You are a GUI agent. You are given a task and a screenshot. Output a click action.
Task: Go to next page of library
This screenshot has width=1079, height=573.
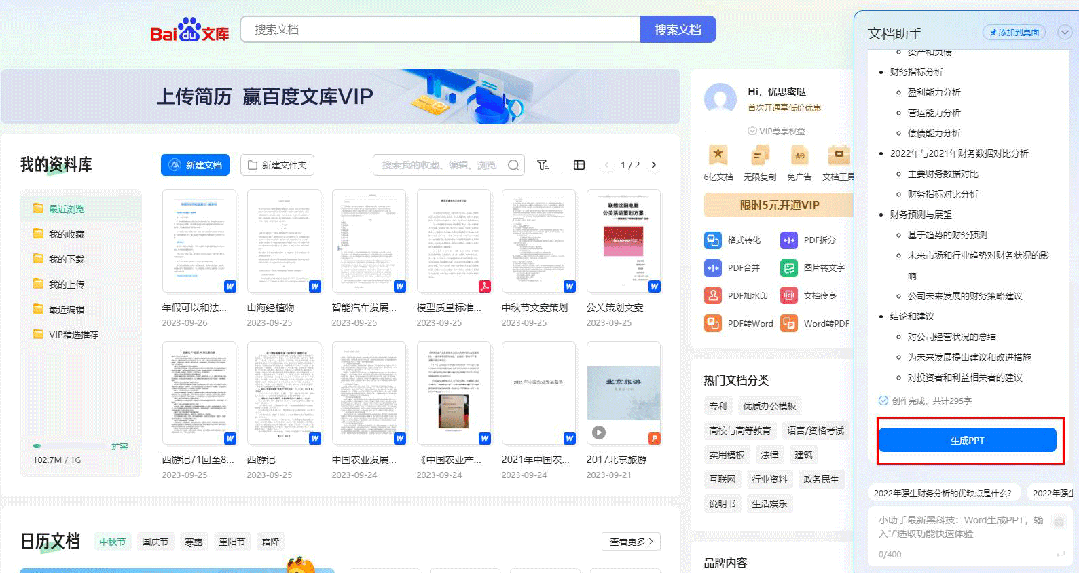coord(654,165)
